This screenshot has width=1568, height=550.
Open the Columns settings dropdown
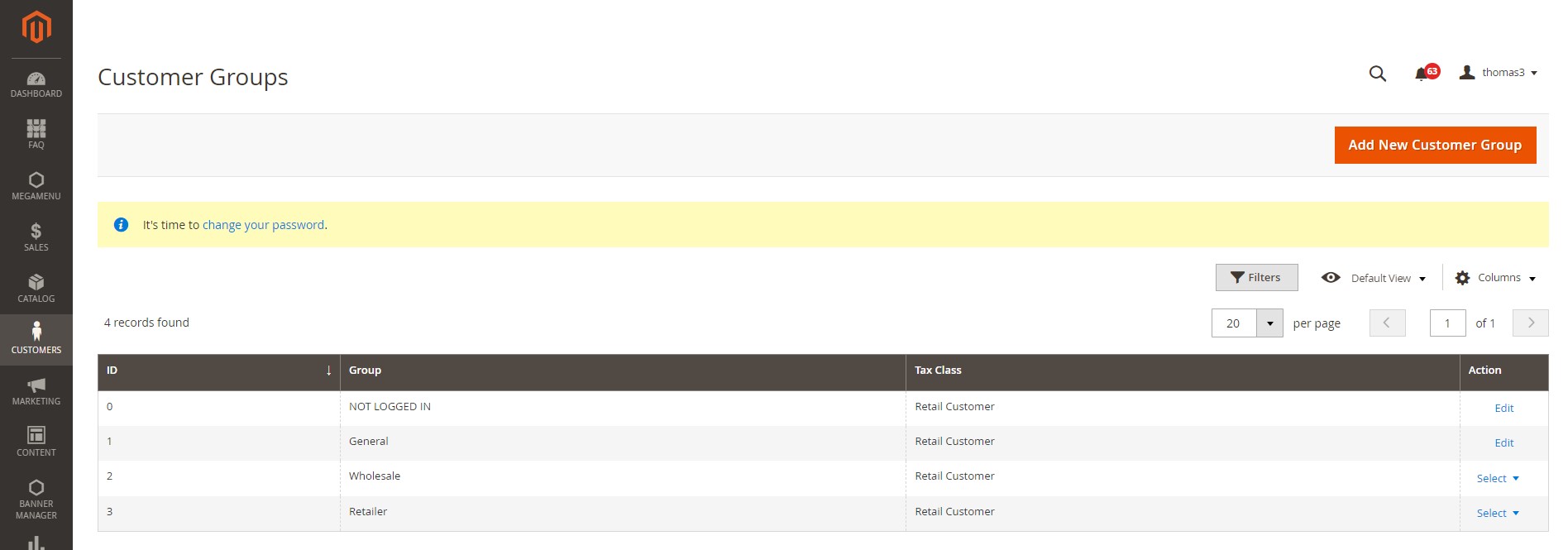pos(1495,278)
